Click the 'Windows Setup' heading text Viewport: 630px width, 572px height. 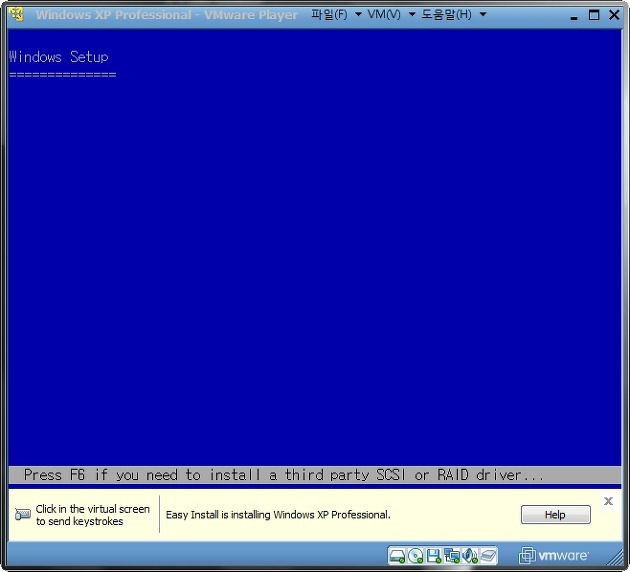(59, 57)
